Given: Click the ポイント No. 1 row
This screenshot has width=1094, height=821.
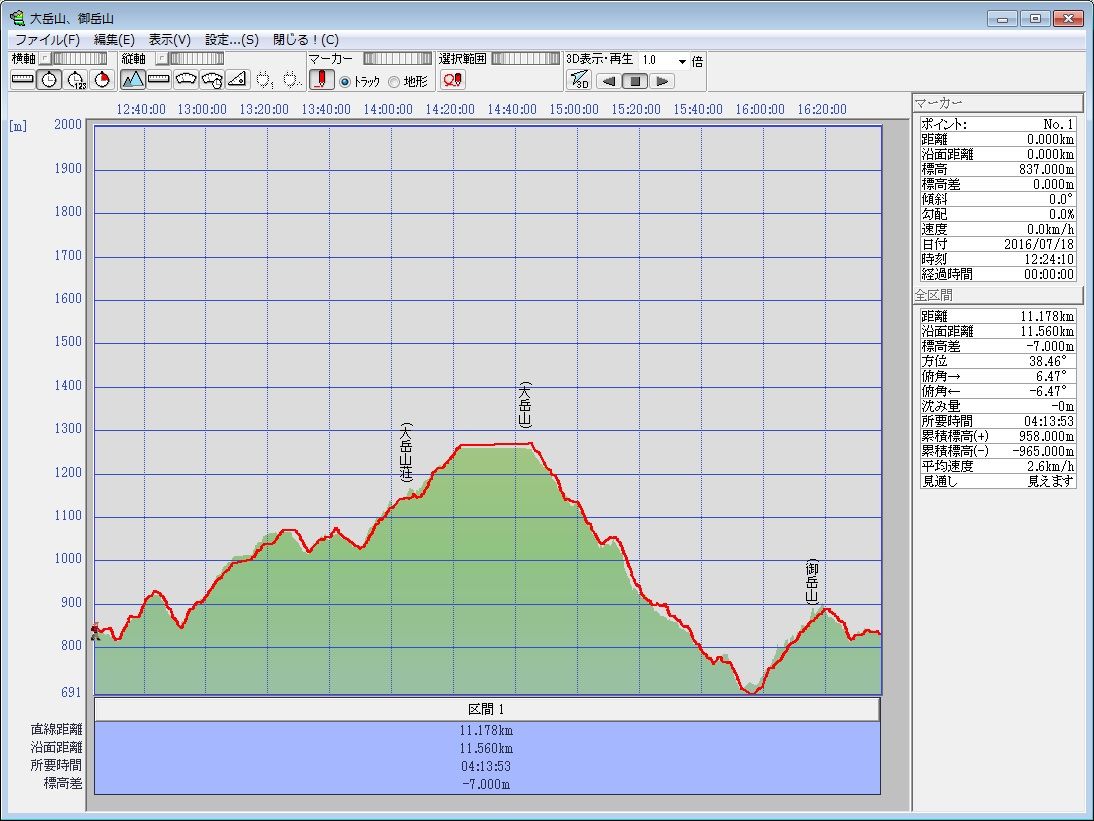Looking at the screenshot, I should (998, 124).
